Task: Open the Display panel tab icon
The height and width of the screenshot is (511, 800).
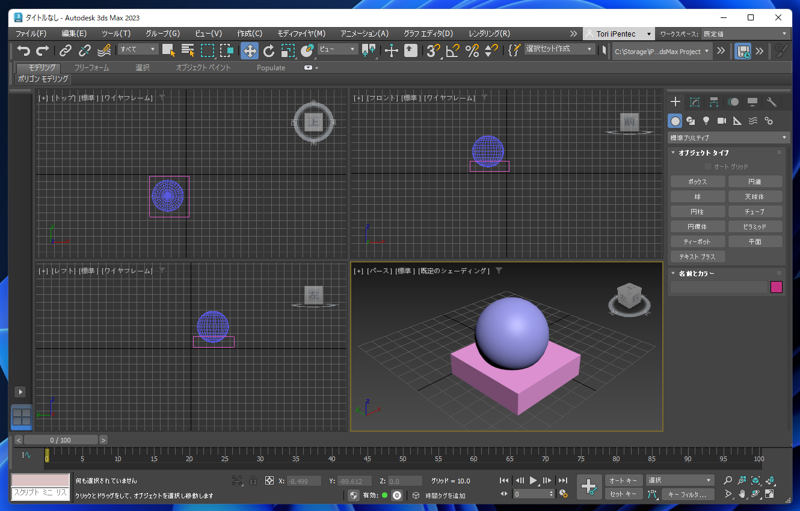Action: click(752, 102)
